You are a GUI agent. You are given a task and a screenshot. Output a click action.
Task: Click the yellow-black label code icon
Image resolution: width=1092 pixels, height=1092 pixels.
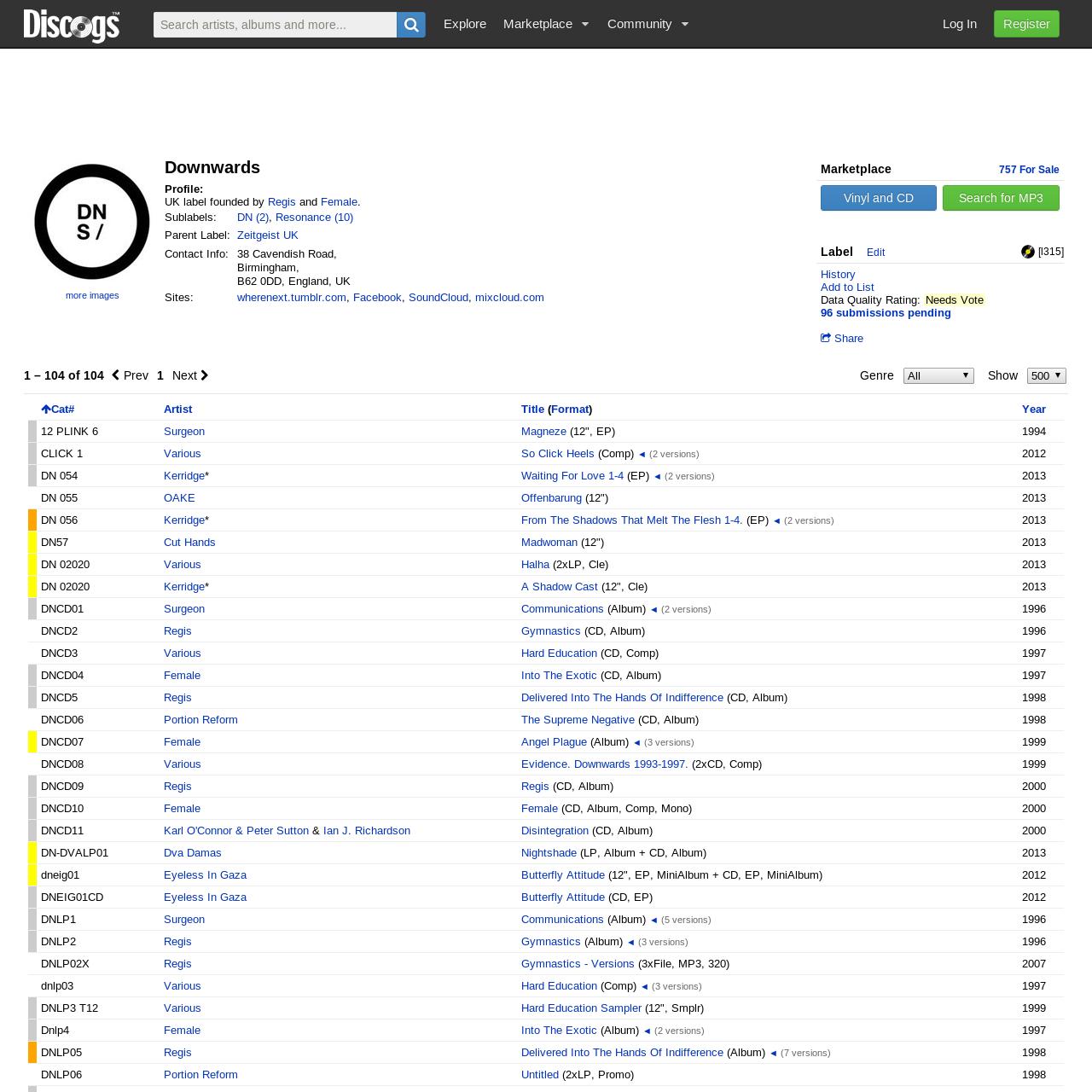pos(1028,252)
